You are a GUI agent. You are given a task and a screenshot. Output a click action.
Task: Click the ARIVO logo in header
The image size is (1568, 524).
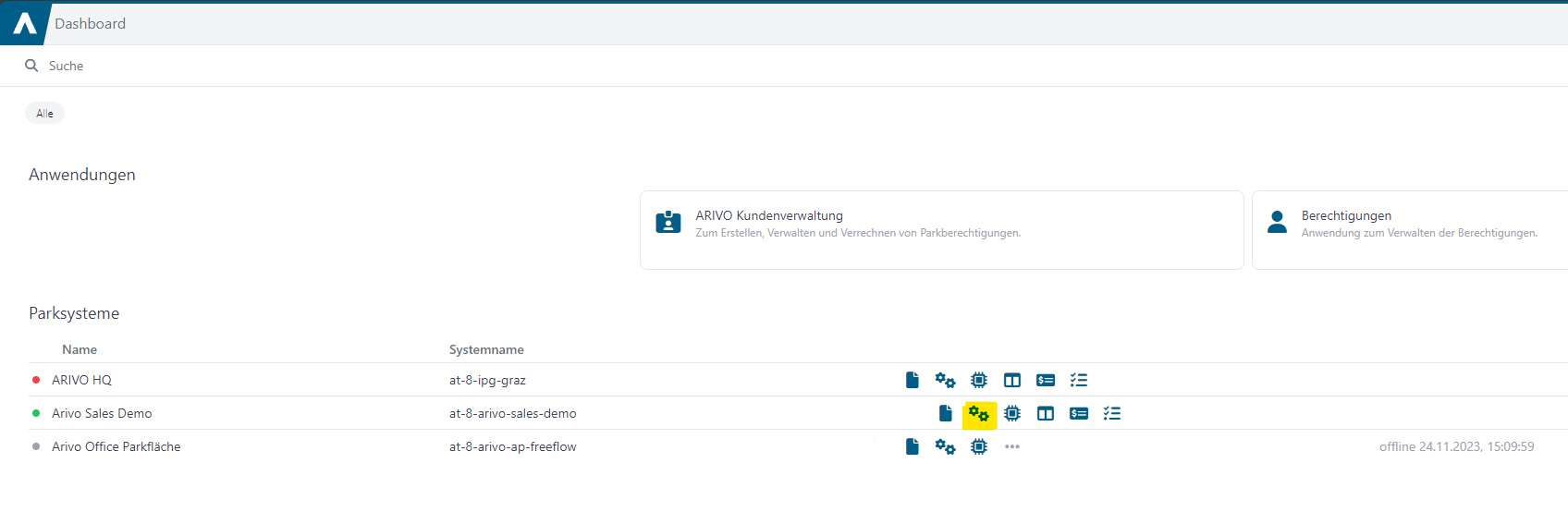(x=25, y=24)
